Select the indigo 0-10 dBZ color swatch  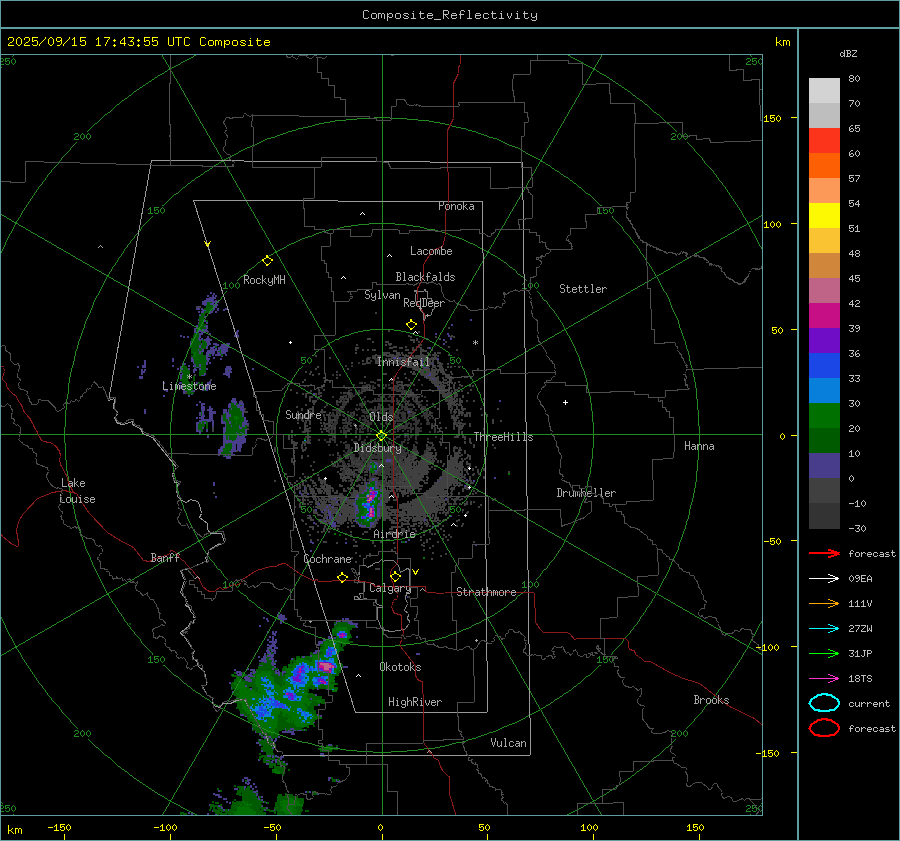pos(824,466)
